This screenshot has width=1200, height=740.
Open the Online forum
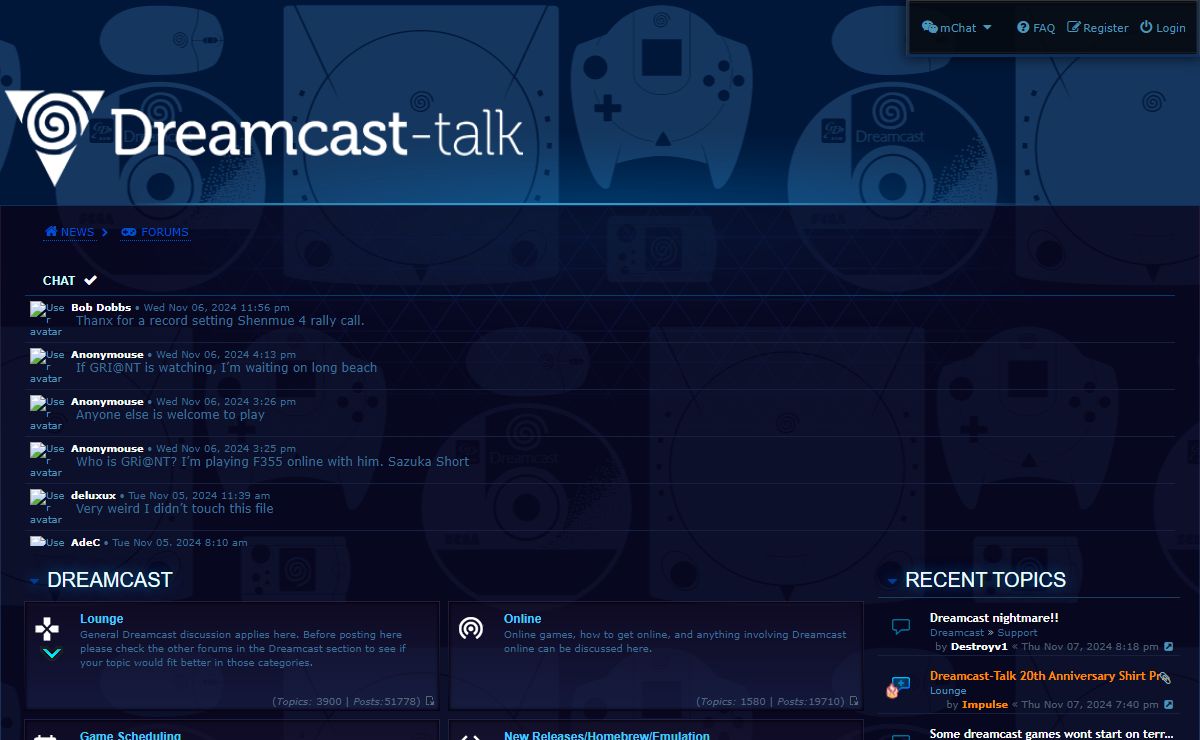point(522,619)
